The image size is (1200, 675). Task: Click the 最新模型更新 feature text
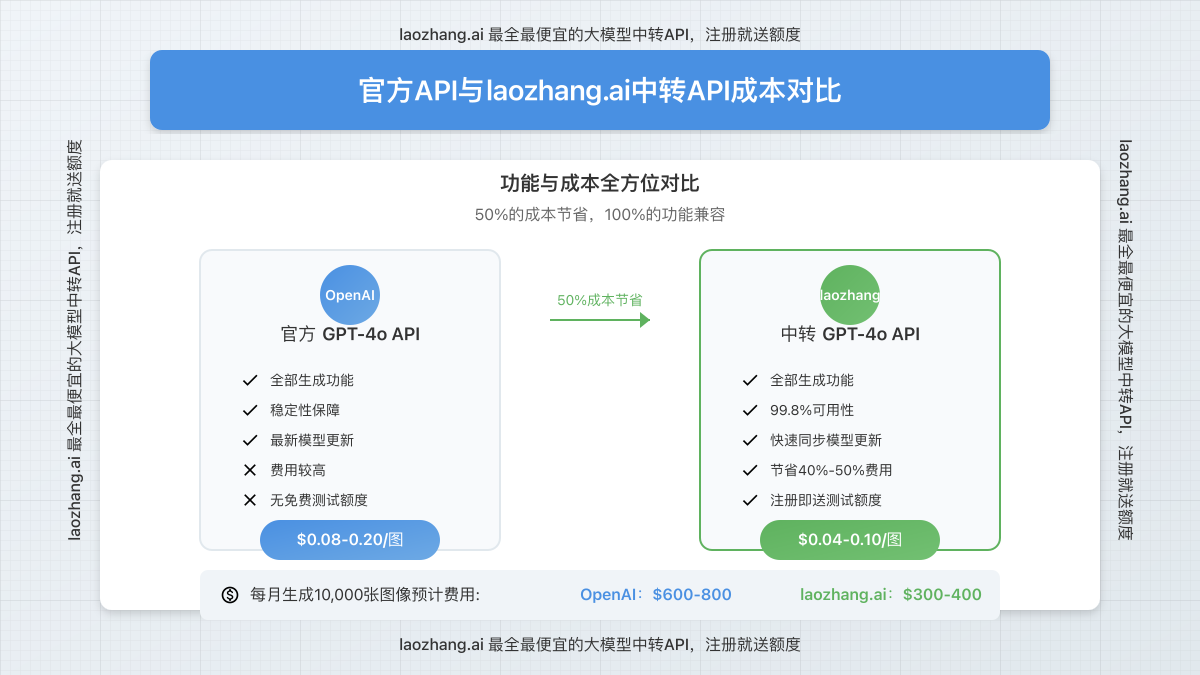click(x=312, y=440)
